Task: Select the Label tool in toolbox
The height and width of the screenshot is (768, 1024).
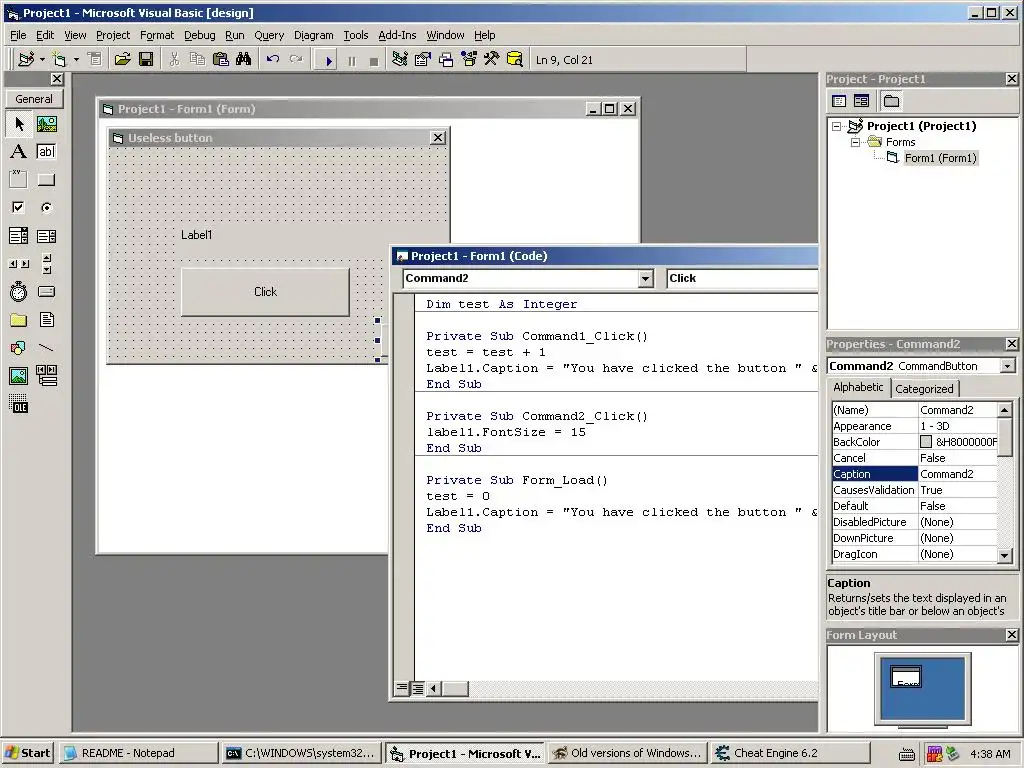Action: pos(19,152)
